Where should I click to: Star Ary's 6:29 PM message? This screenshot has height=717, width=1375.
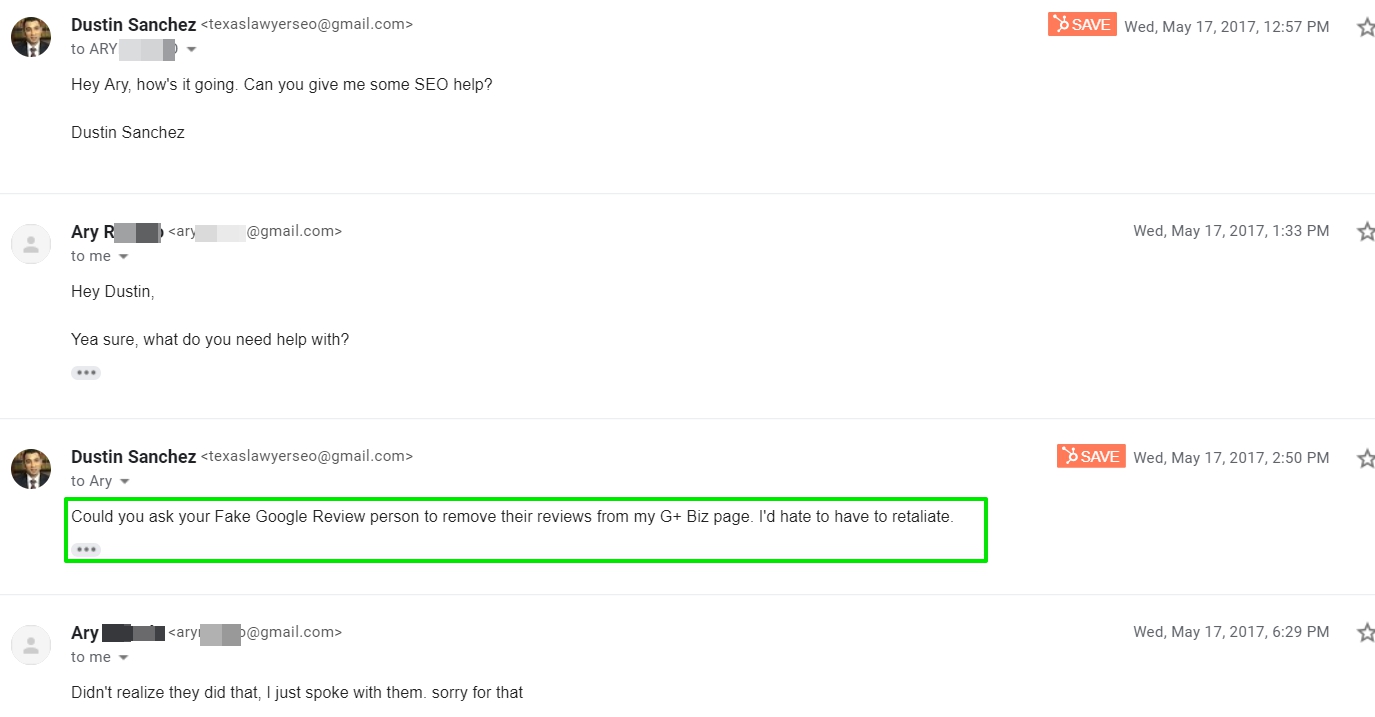click(1366, 633)
